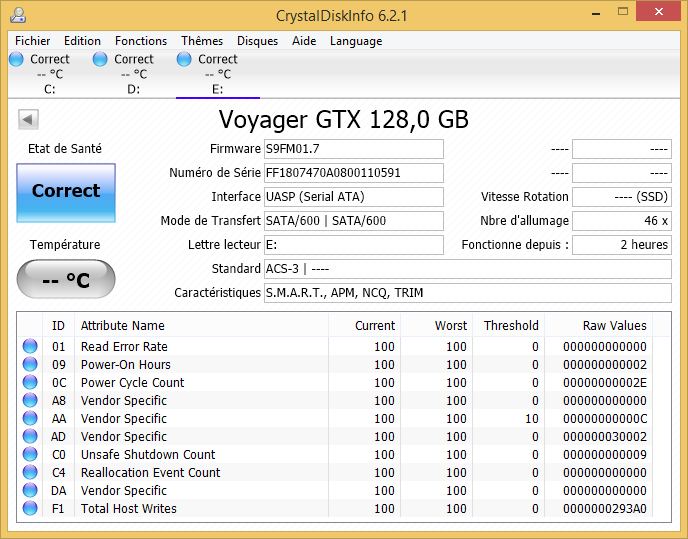The image size is (688, 539).
Task: Click the Firmware value field
Action: click(x=353, y=149)
